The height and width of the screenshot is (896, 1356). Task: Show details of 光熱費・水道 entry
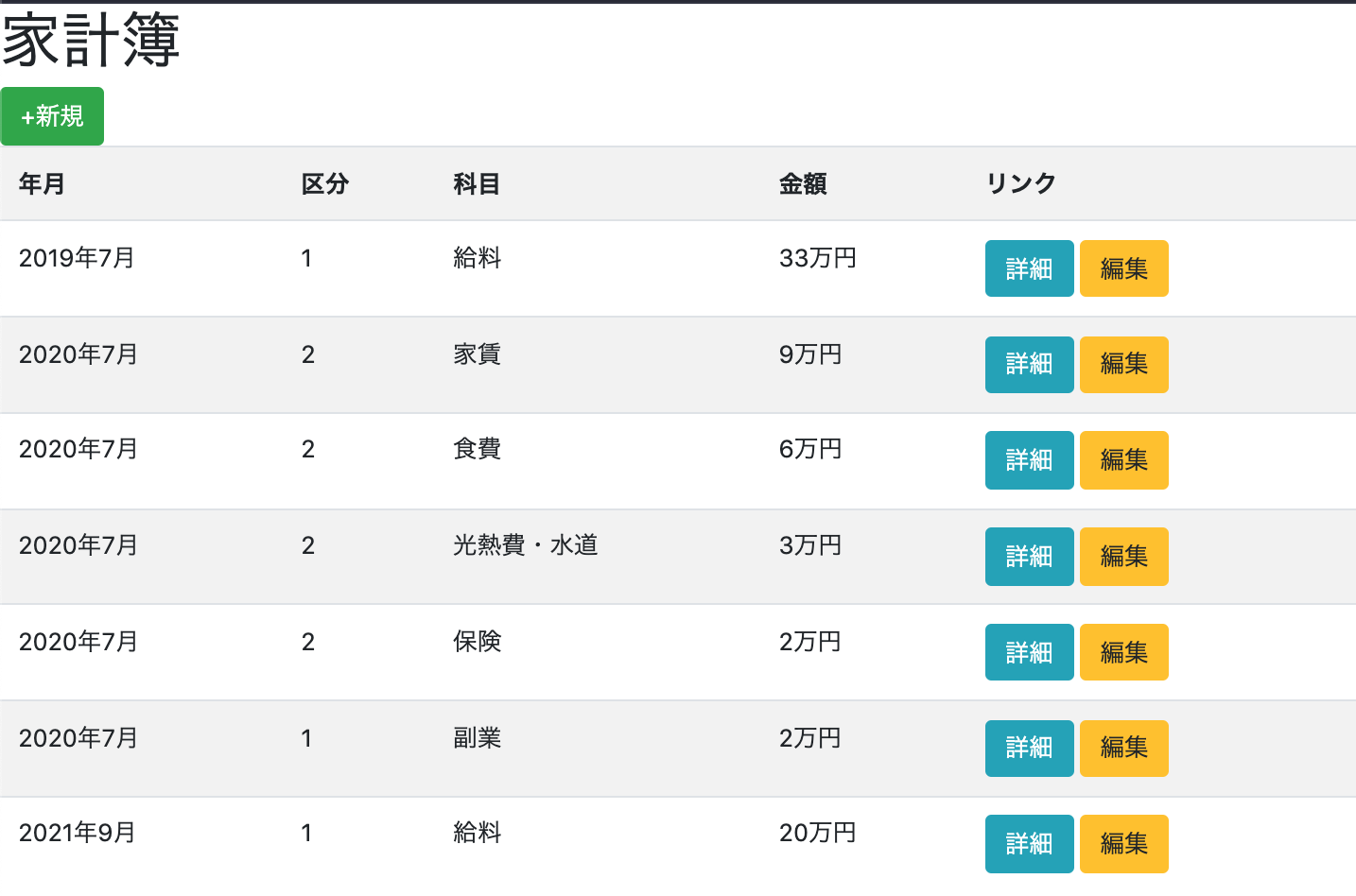pos(1029,556)
